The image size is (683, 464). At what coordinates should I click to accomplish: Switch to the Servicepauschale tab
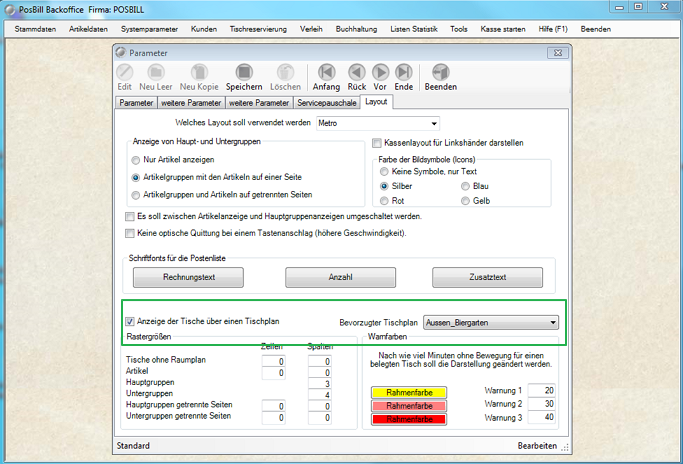(326, 102)
